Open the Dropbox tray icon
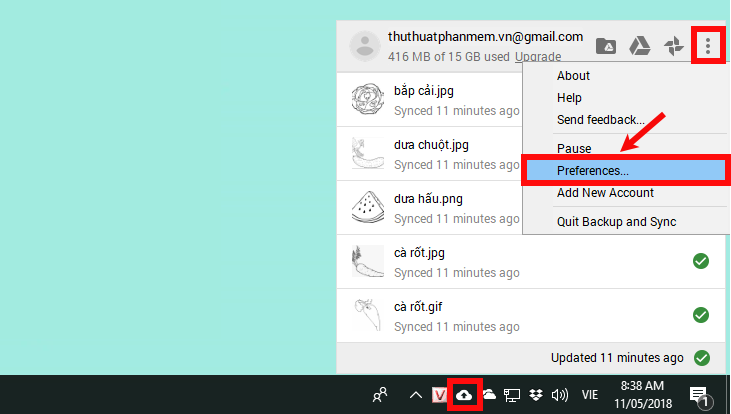Screen dimensions: 731x414 pyautogui.click(x=536, y=395)
